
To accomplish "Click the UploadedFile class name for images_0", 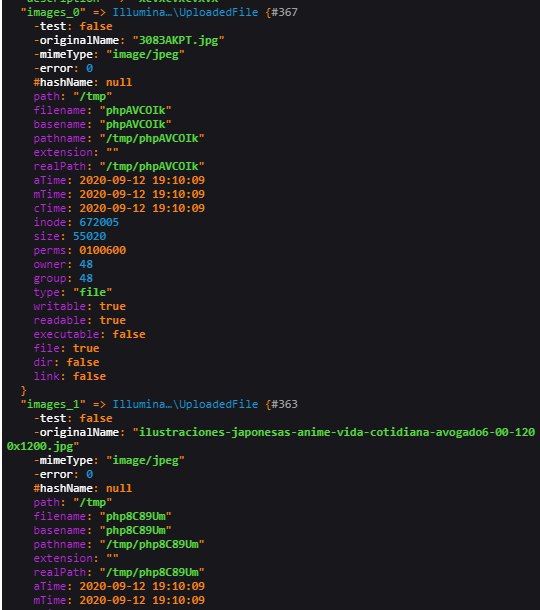I will coord(185,12).
